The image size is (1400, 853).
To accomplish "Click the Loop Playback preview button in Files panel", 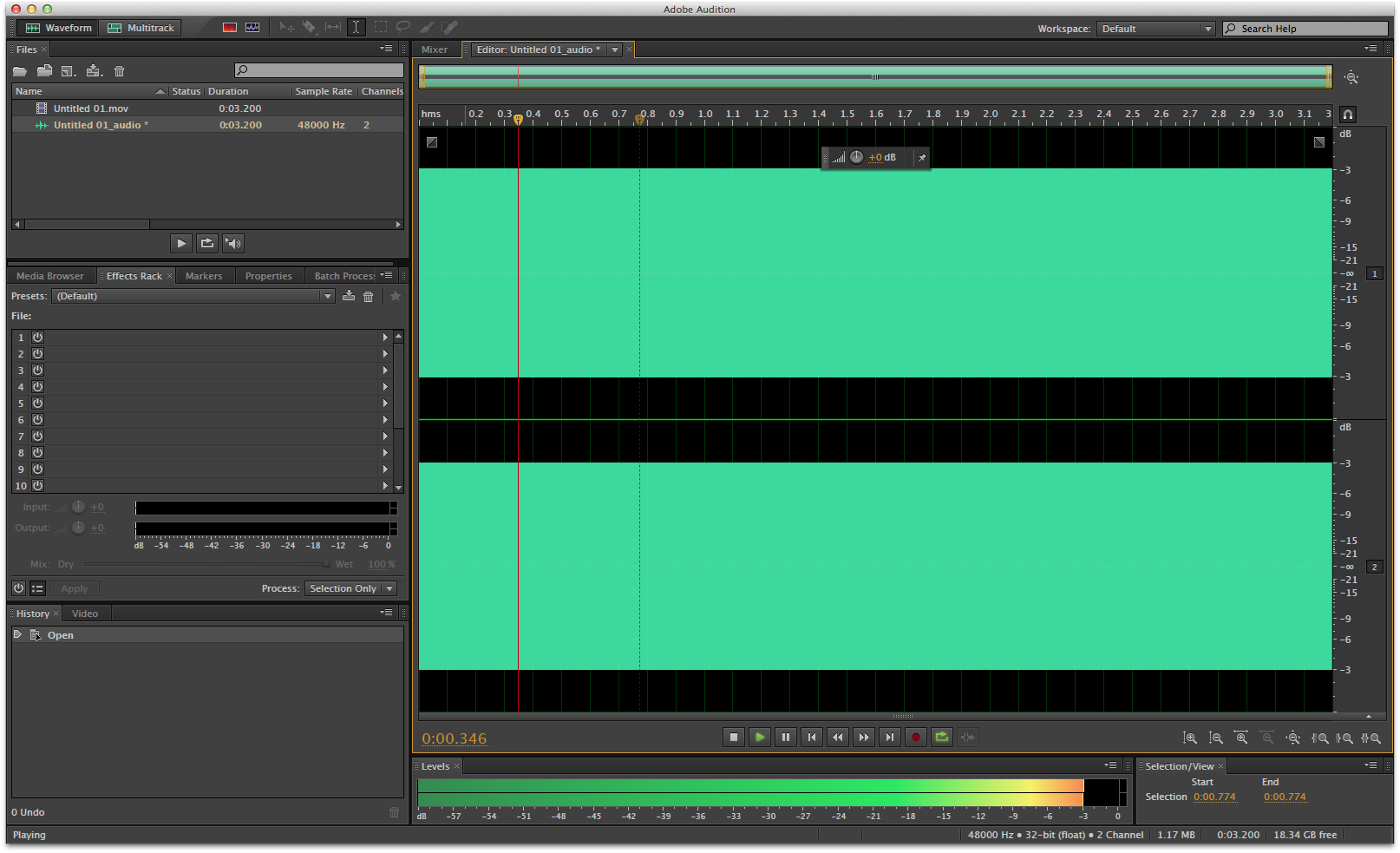I will point(207,244).
